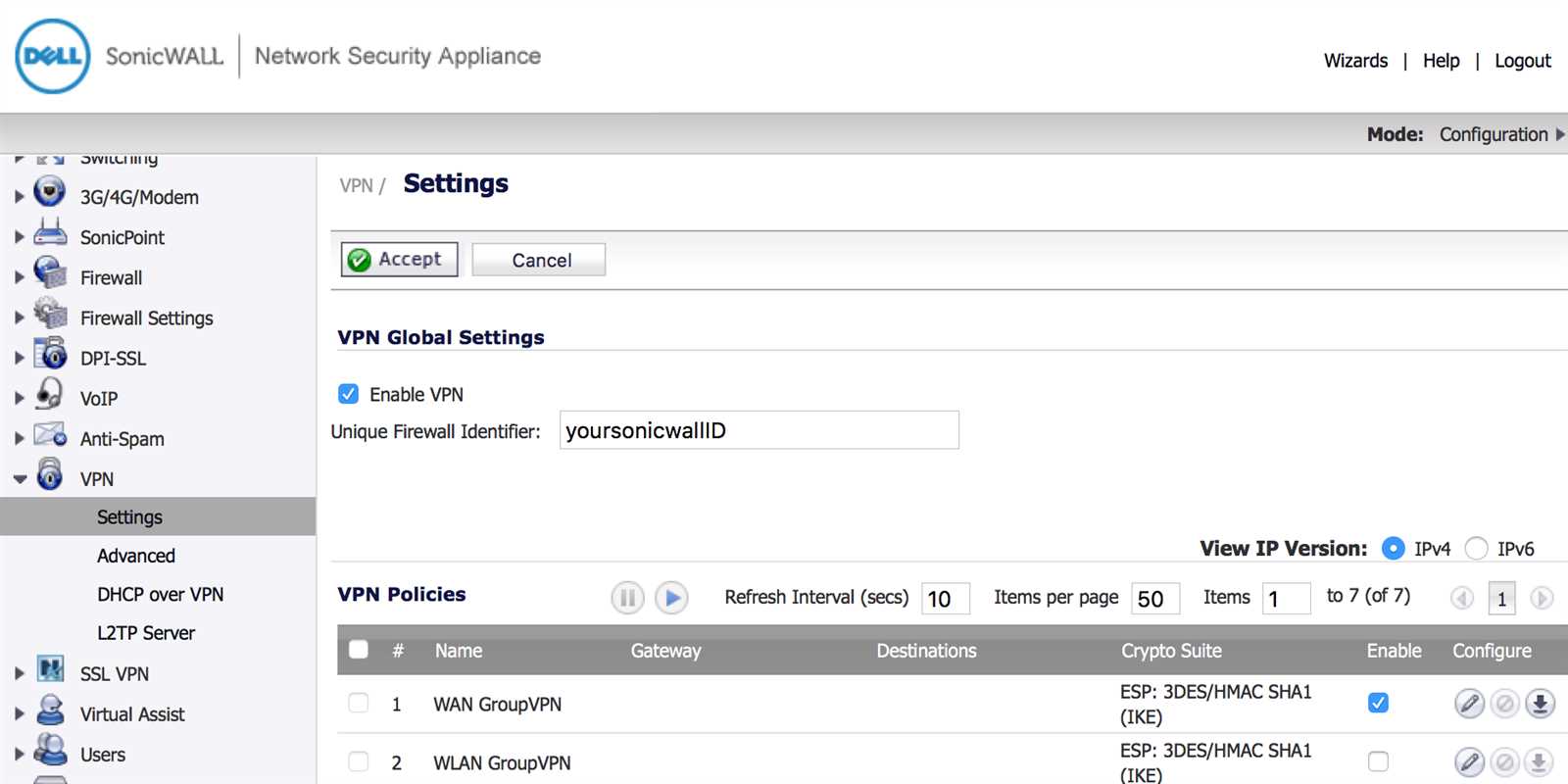
Task: Expand the SSL VPN tree node
Action: pyautogui.click(x=19, y=673)
